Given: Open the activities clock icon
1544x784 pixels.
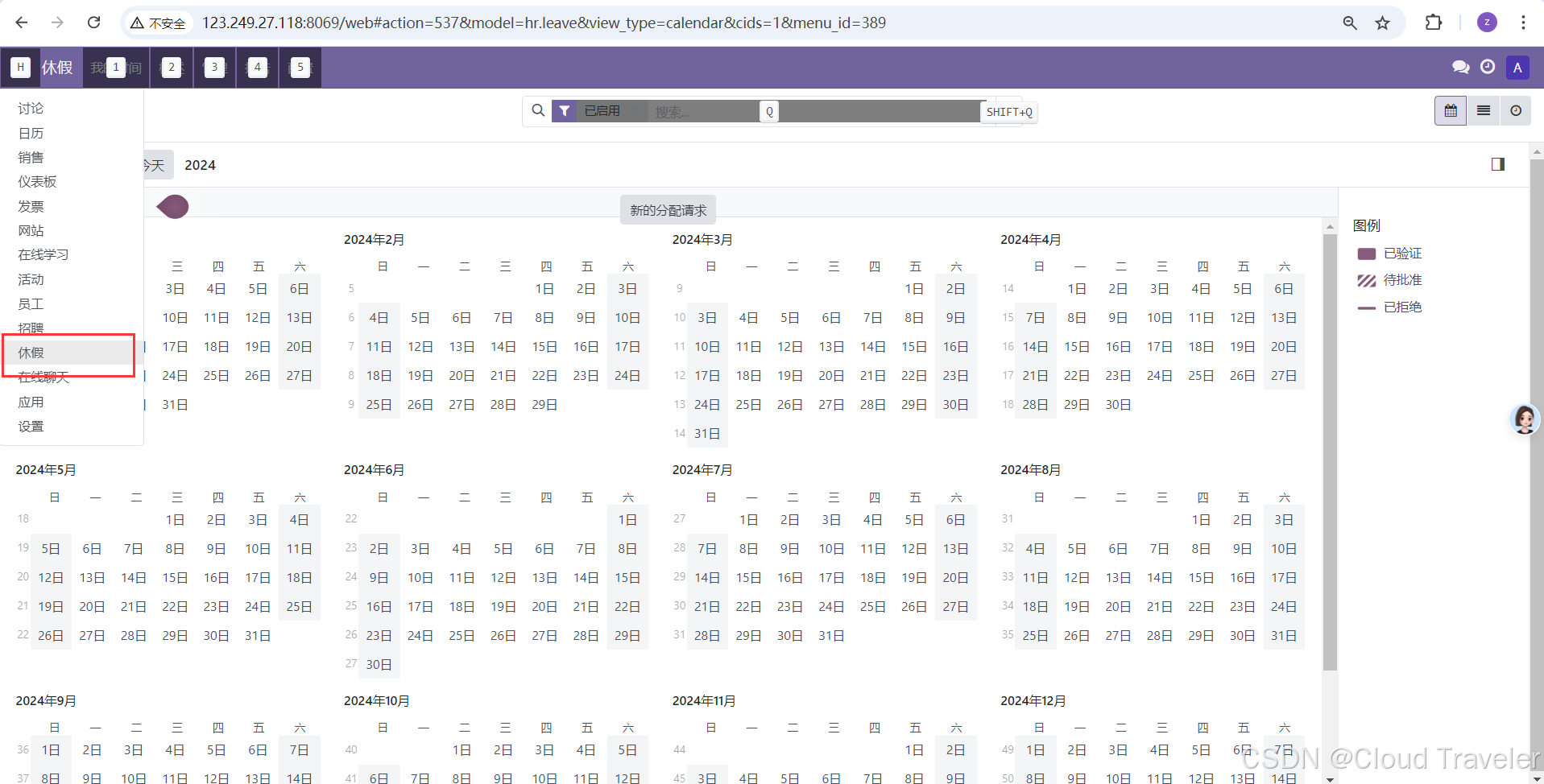Looking at the screenshot, I should (1488, 67).
